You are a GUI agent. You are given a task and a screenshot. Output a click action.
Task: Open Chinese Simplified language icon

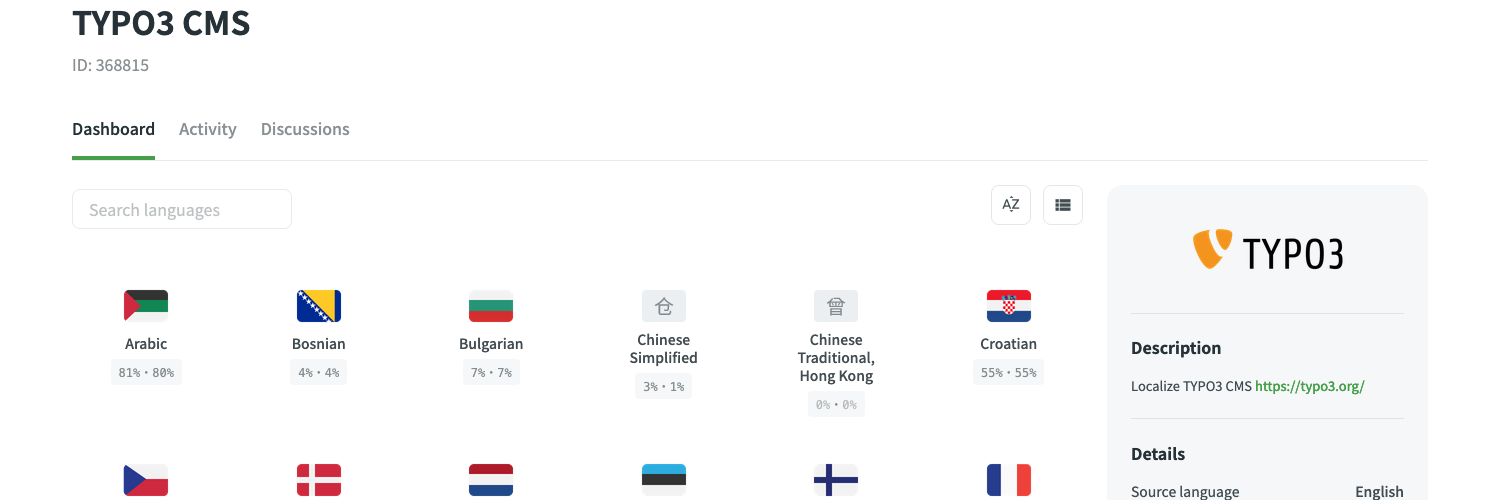pyautogui.click(x=664, y=305)
